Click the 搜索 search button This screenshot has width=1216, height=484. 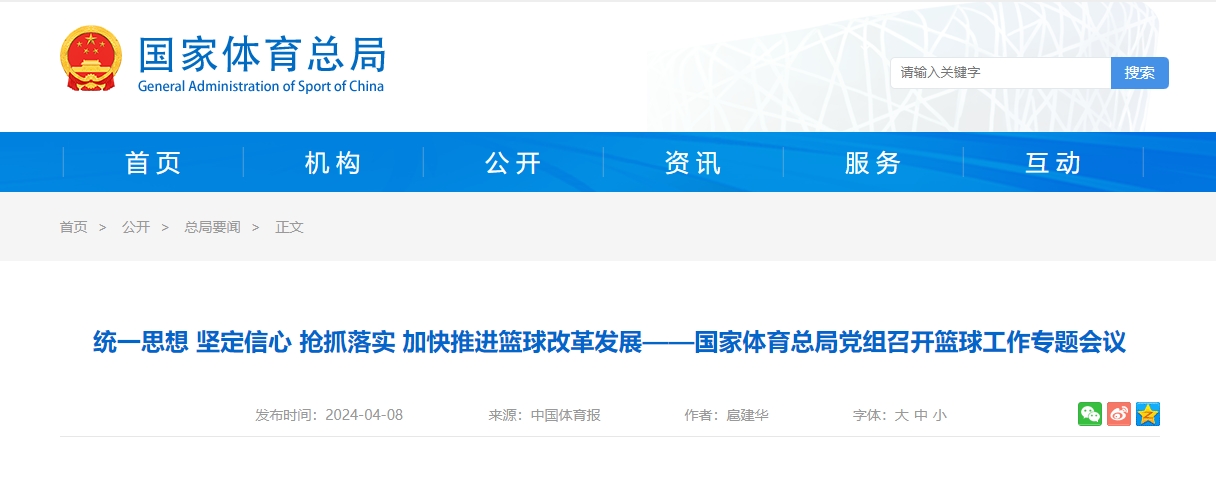tap(1139, 73)
